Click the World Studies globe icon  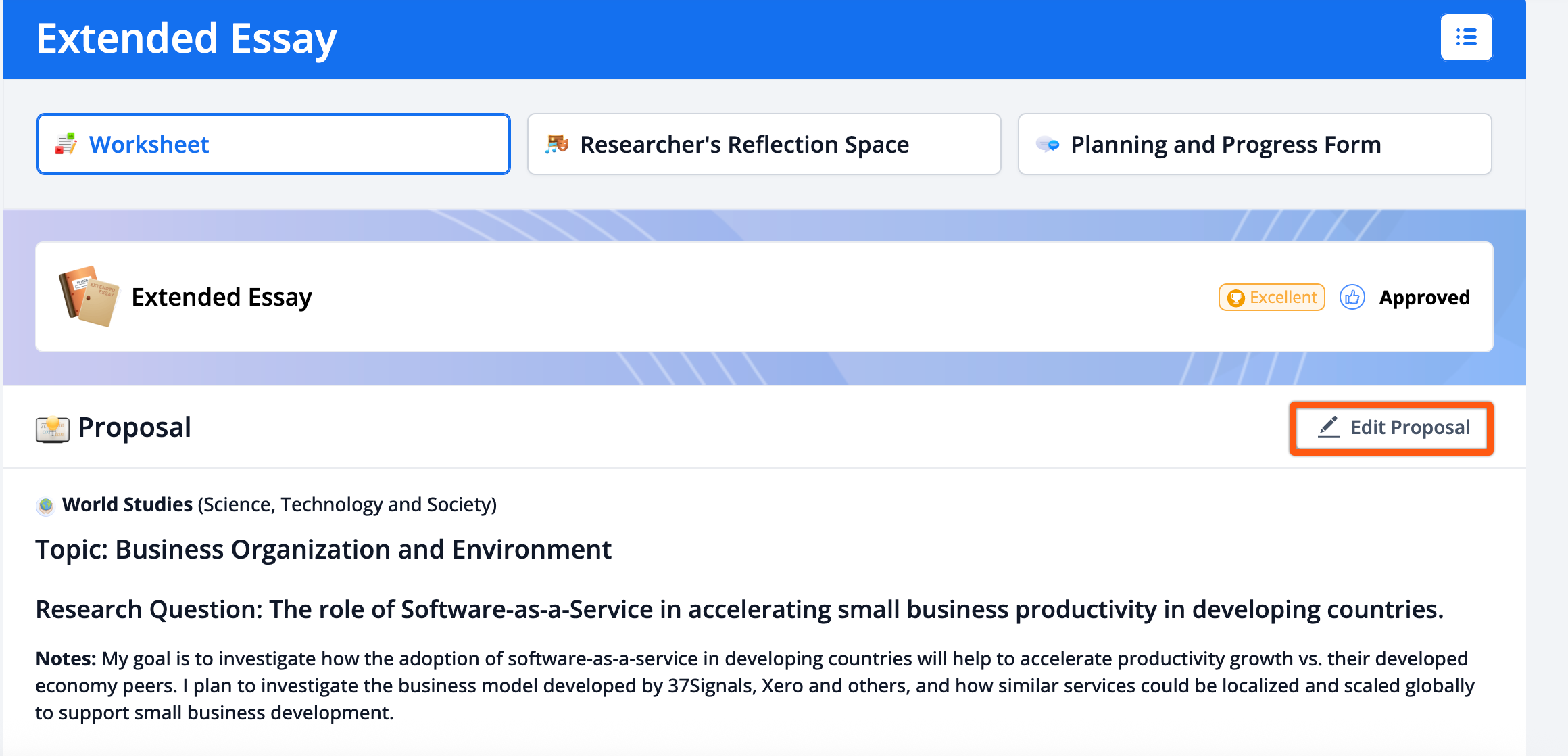(46, 505)
